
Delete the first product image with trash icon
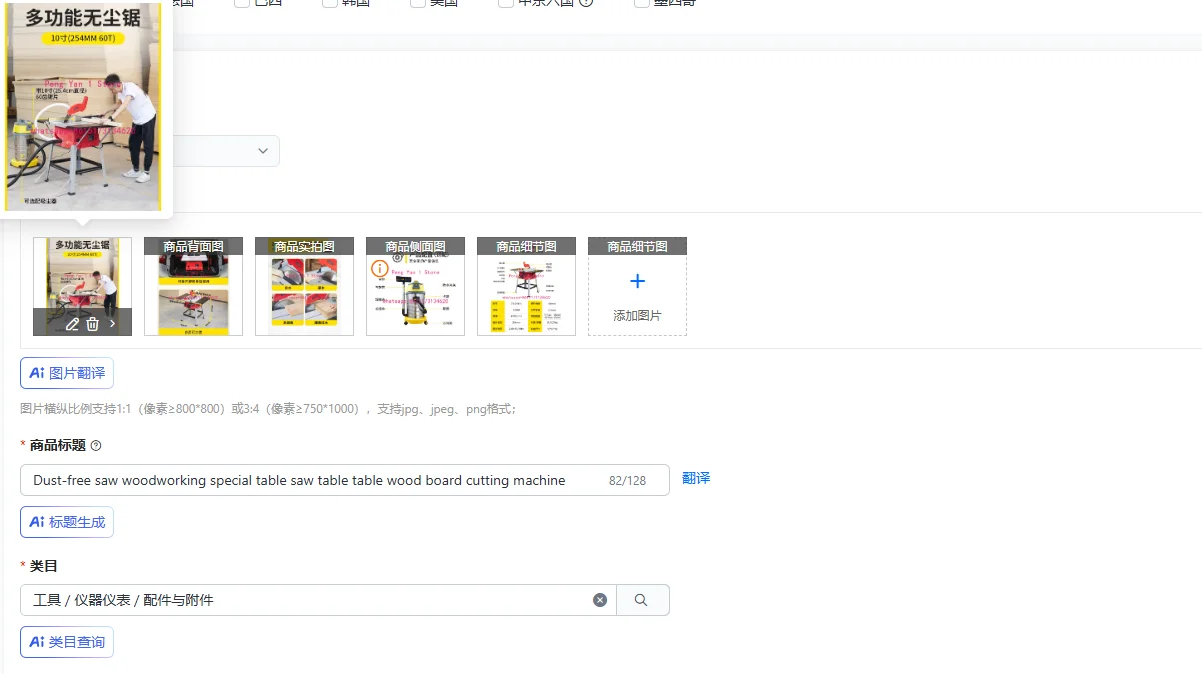point(92,324)
